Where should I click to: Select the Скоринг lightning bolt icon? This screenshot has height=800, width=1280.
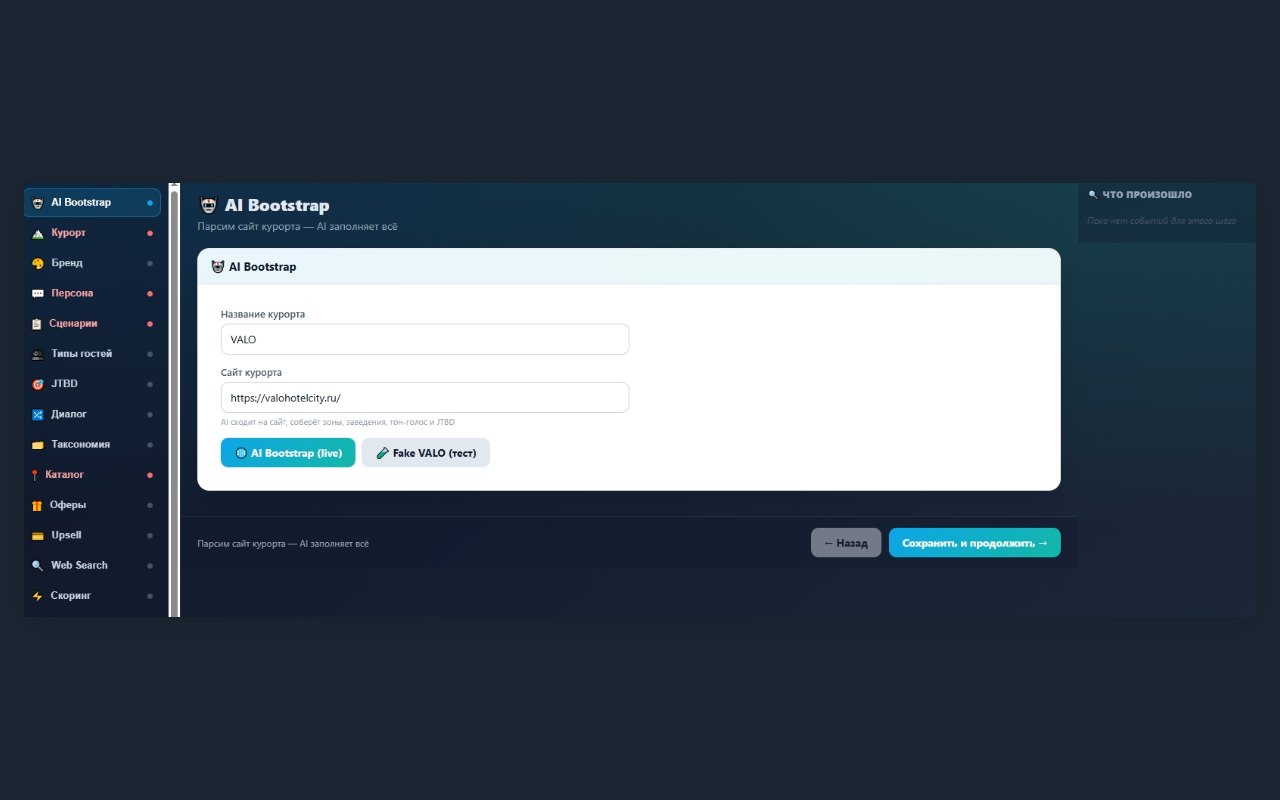coord(38,595)
